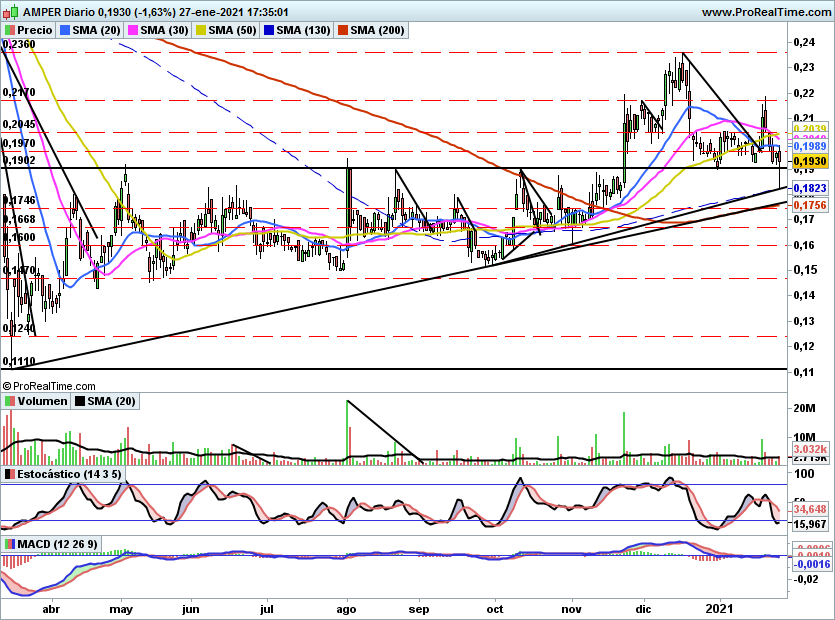835x620 pixels.
Task: Open the Volumen indicator legend
Action: [x=35, y=401]
